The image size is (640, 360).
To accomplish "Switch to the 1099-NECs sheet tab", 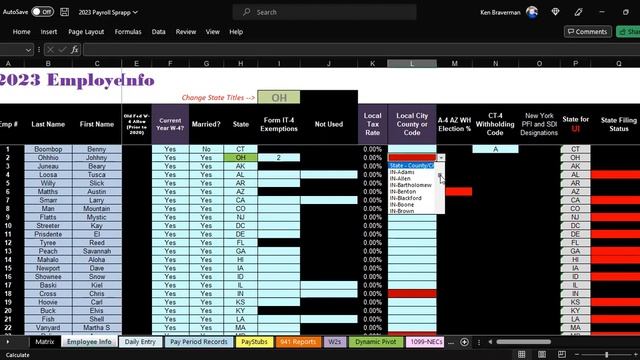I will (426, 342).
